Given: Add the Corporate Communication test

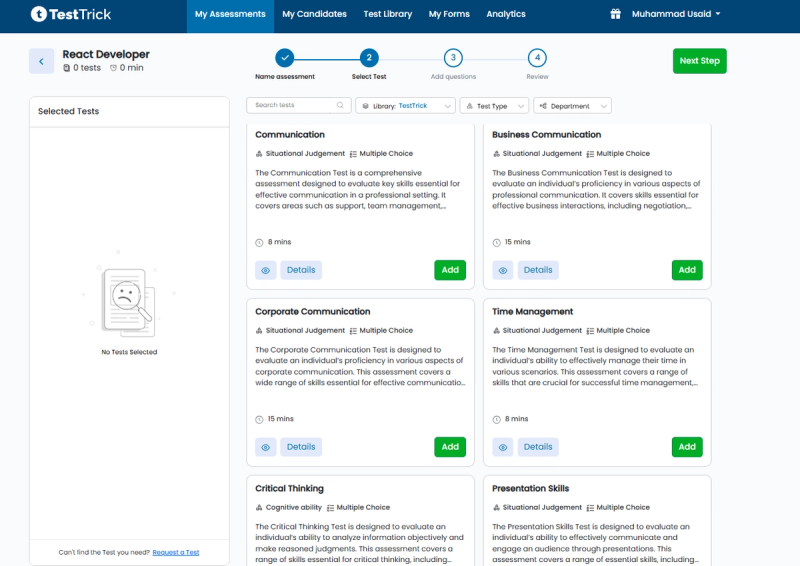Looking at the screenshot, I should point(450,447).
